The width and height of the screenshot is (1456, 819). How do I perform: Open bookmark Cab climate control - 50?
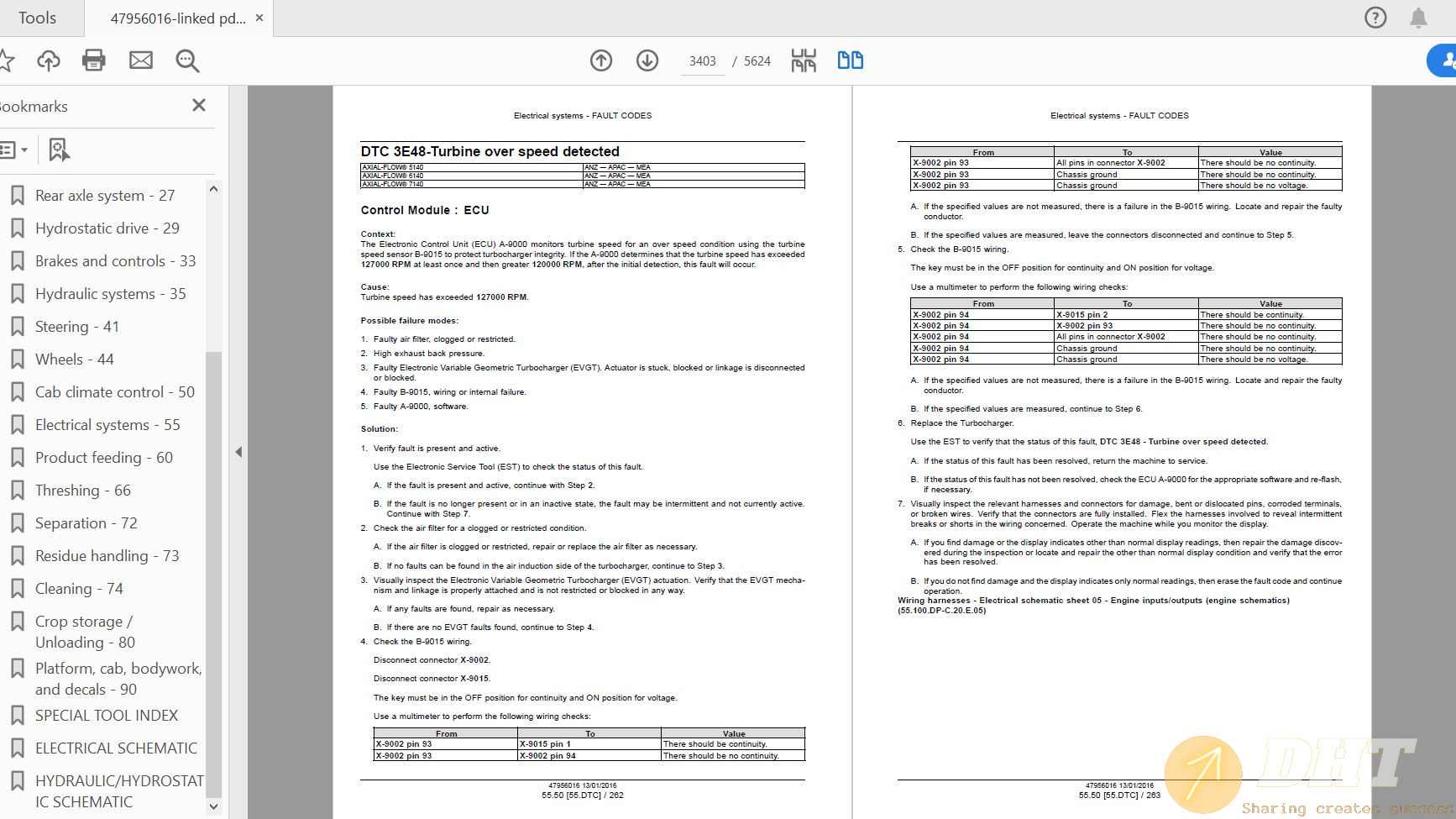coord(115,392)
